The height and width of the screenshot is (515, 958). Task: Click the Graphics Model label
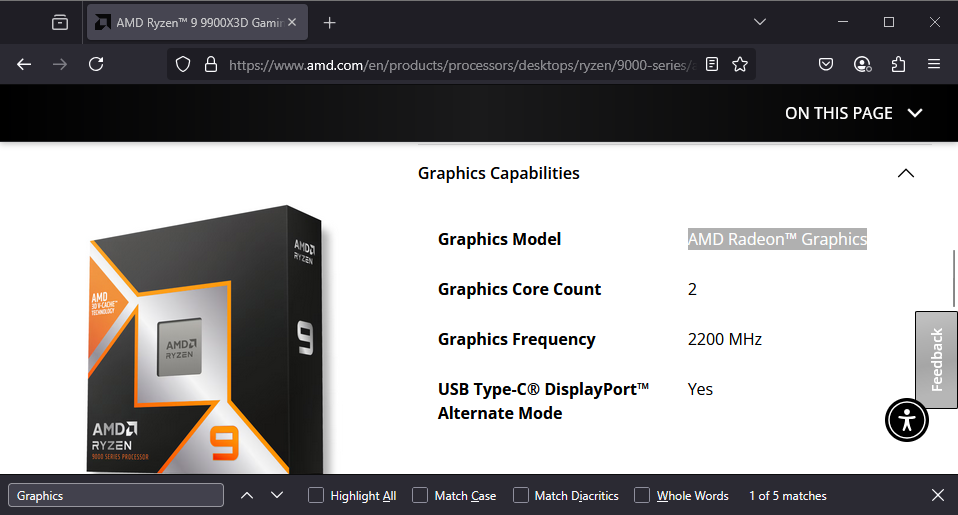tap(499, 239)
